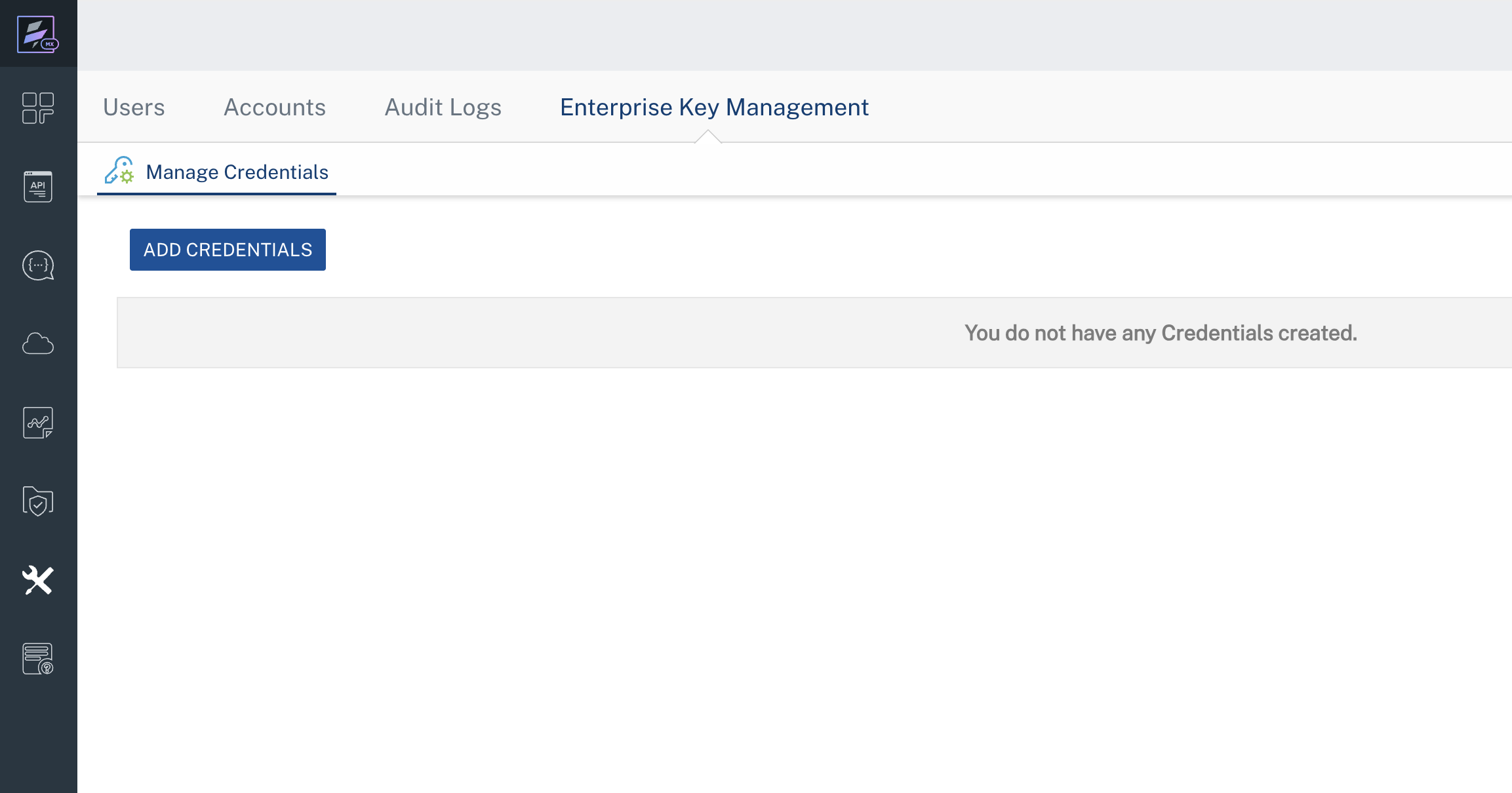Click the tab pointer under Enterprise Key Management
The height and width of the screenshot is (793, 1512).
708,137
